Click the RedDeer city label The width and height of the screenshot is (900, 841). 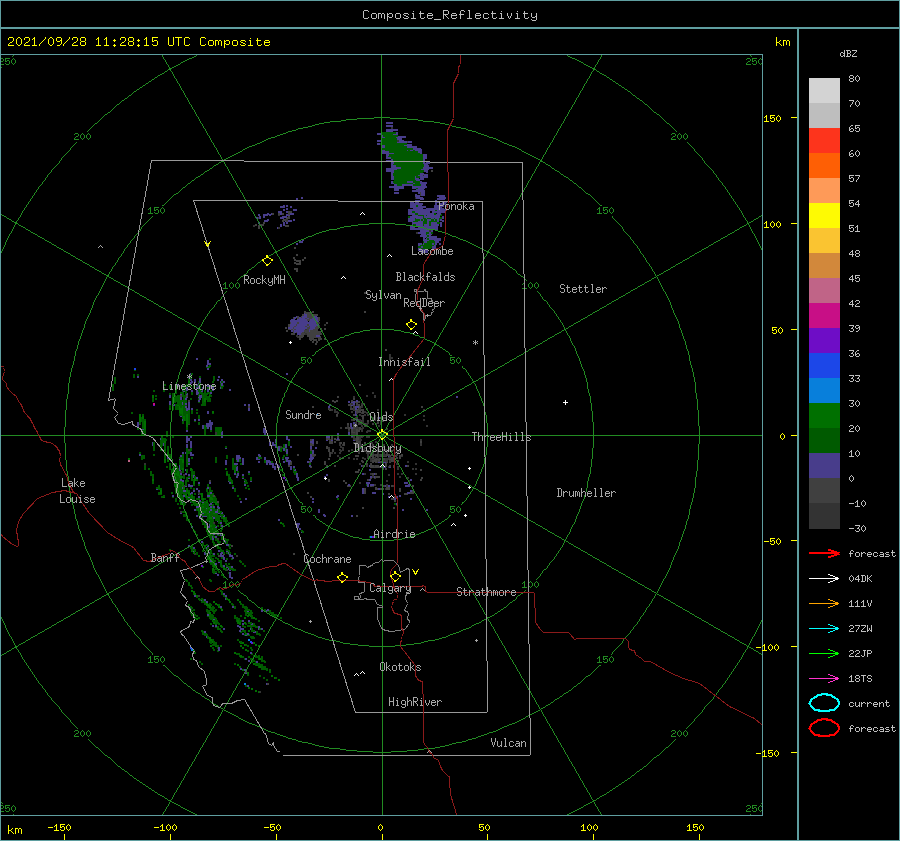click(x=424, y=303)
